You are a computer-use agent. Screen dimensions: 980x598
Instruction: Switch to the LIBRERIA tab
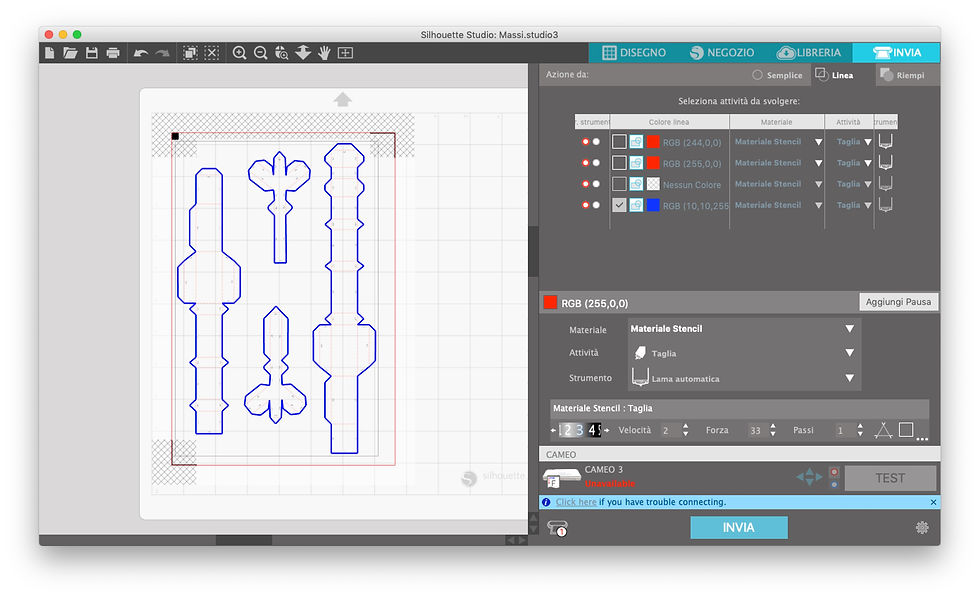(x=809, y=53)
